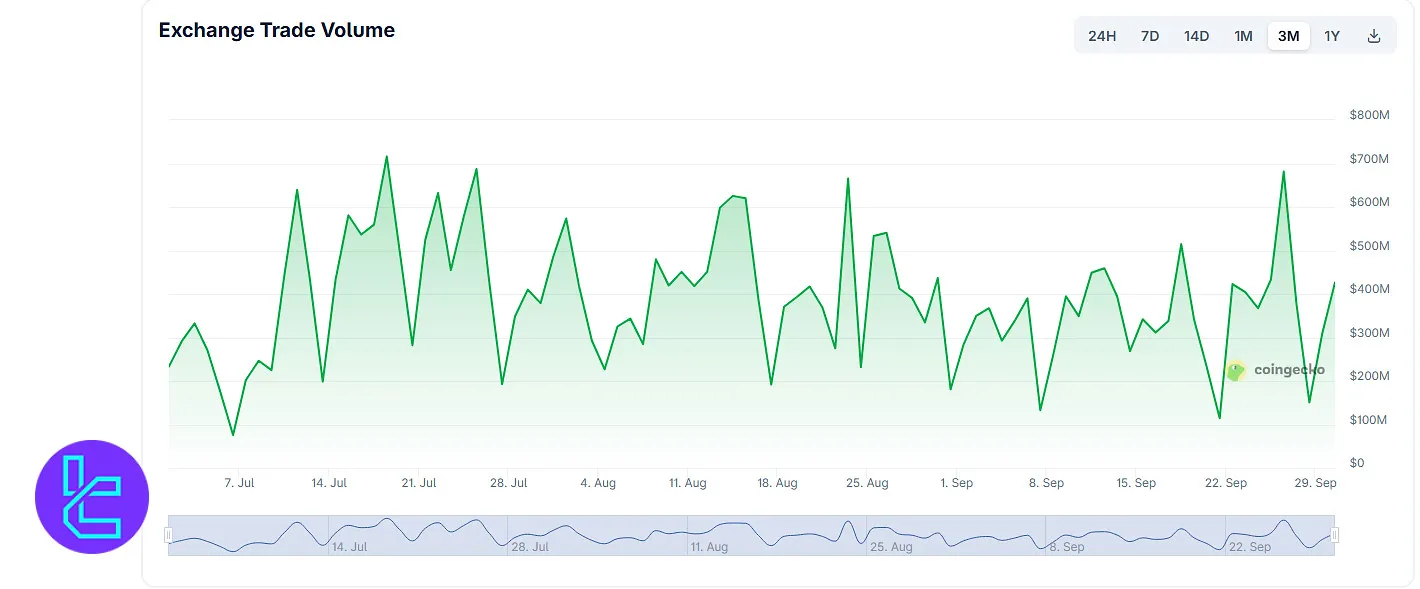Viewport: 1420px width, 589px height.
Task: Click the CoinGecko logo inside the chart
Action: pyautogui.click(x=1278, y=370)
